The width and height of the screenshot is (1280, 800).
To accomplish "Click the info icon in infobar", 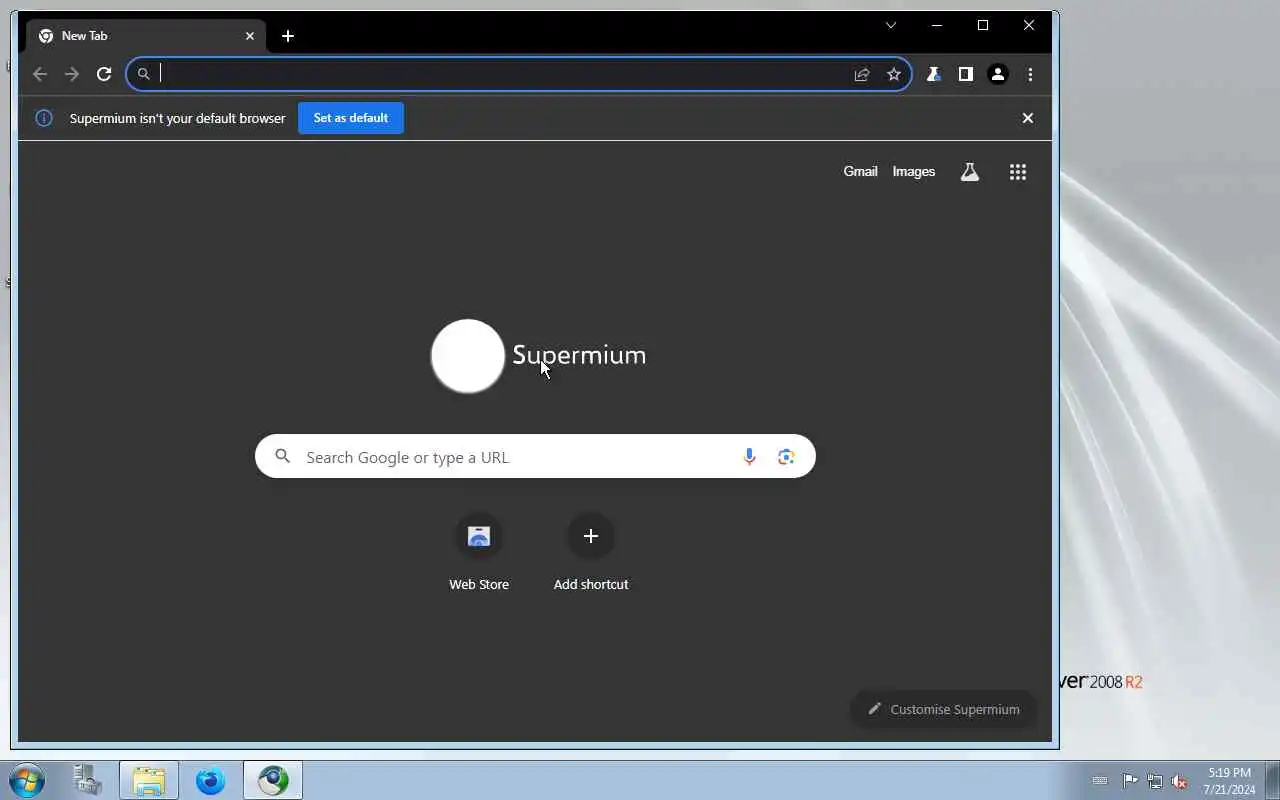I will click(x=44, y=118).
